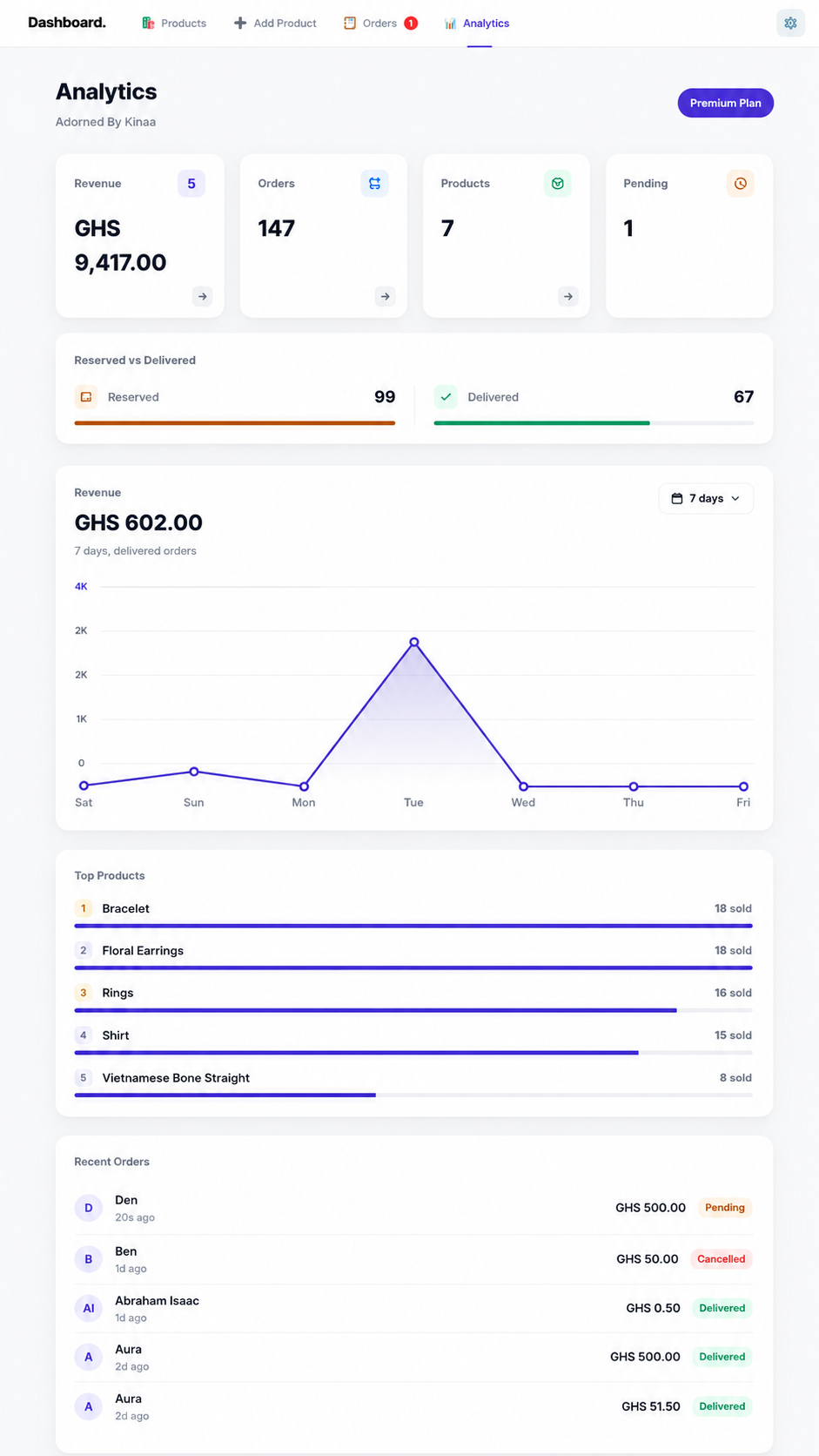Viewport: 819px width, 1456px height.
Task: Click the Orders card cart icon
Action: (x=375, y=184)
